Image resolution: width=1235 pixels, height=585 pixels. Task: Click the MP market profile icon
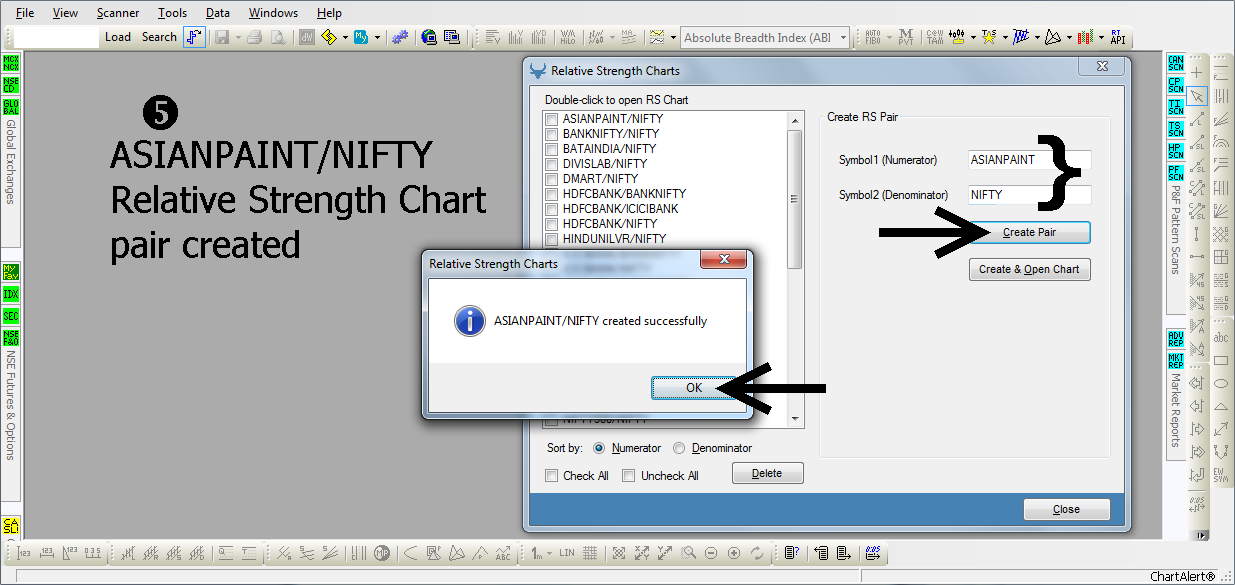(381, 553)
